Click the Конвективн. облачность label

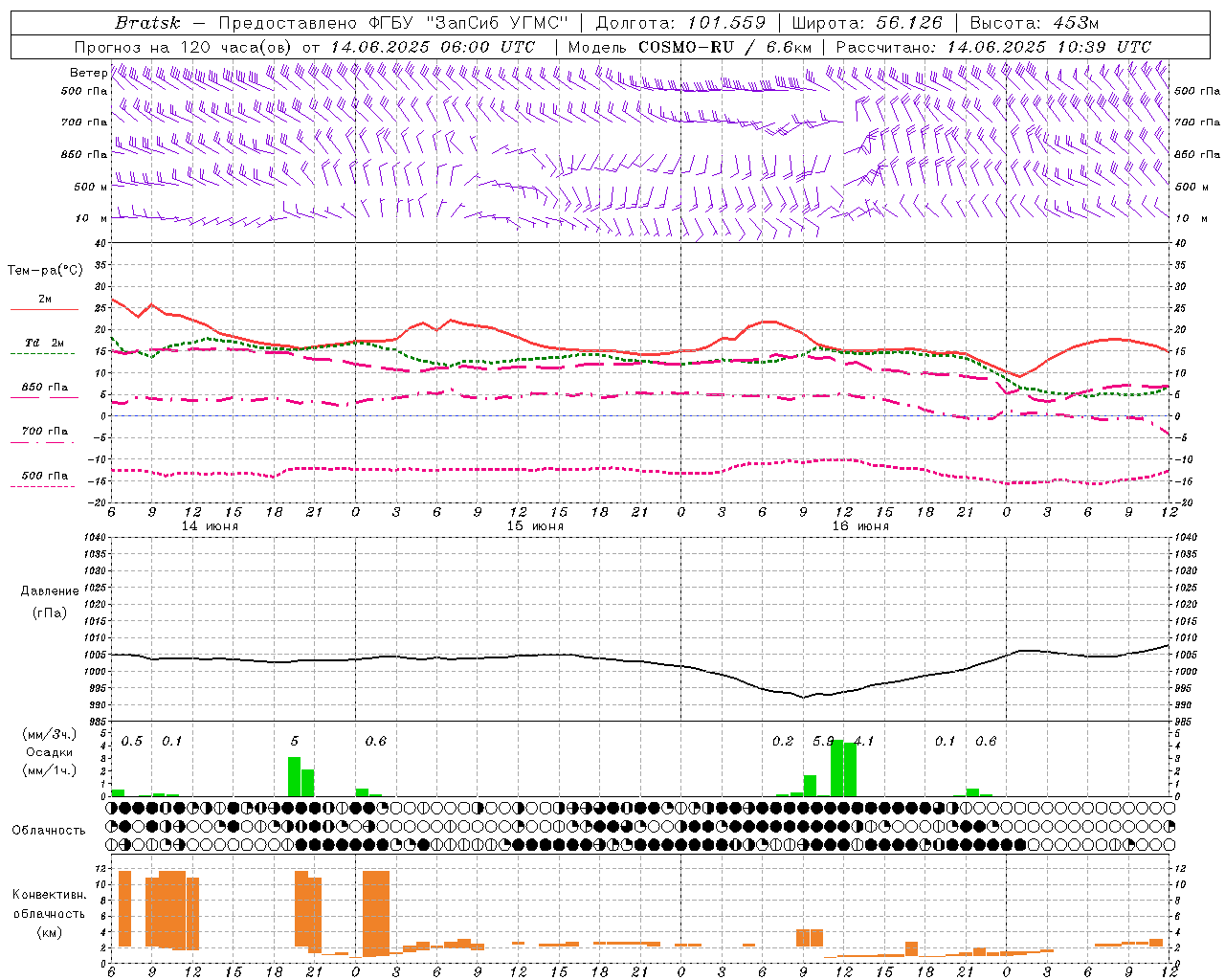[49, 904]
